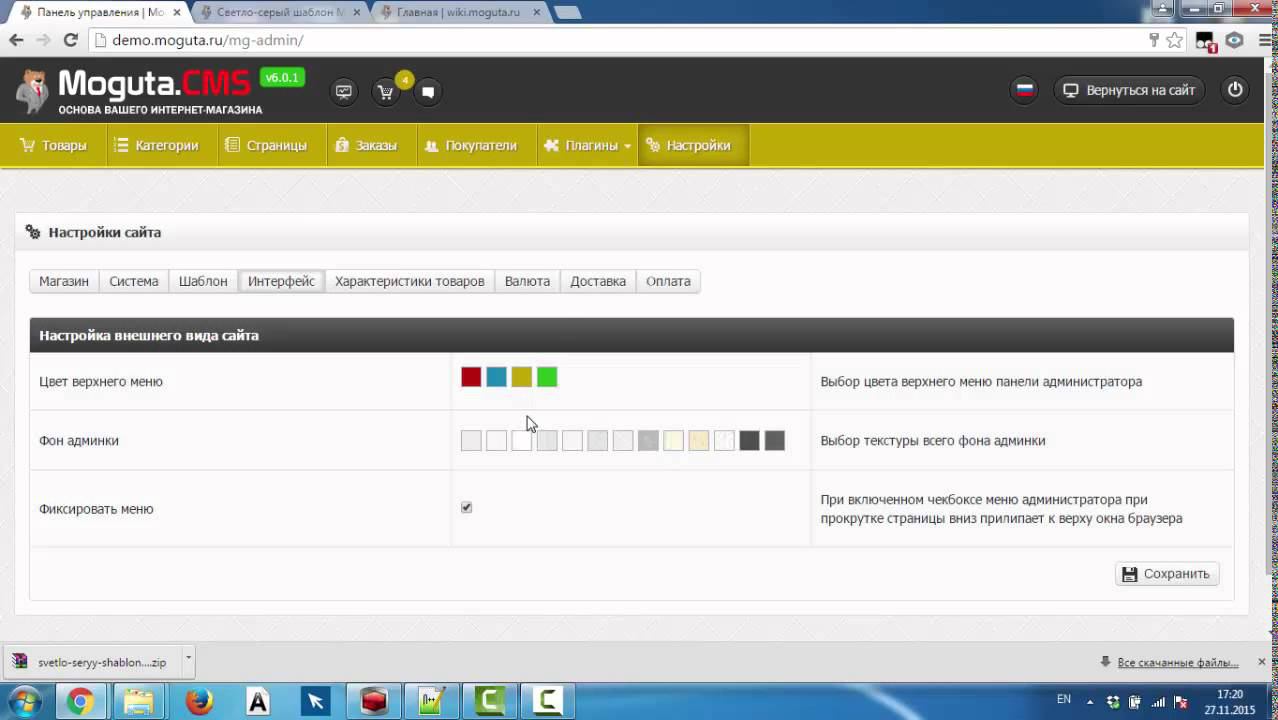
Task: Switch to the wiki.moguta.ru browser tab
Action: 458,12
